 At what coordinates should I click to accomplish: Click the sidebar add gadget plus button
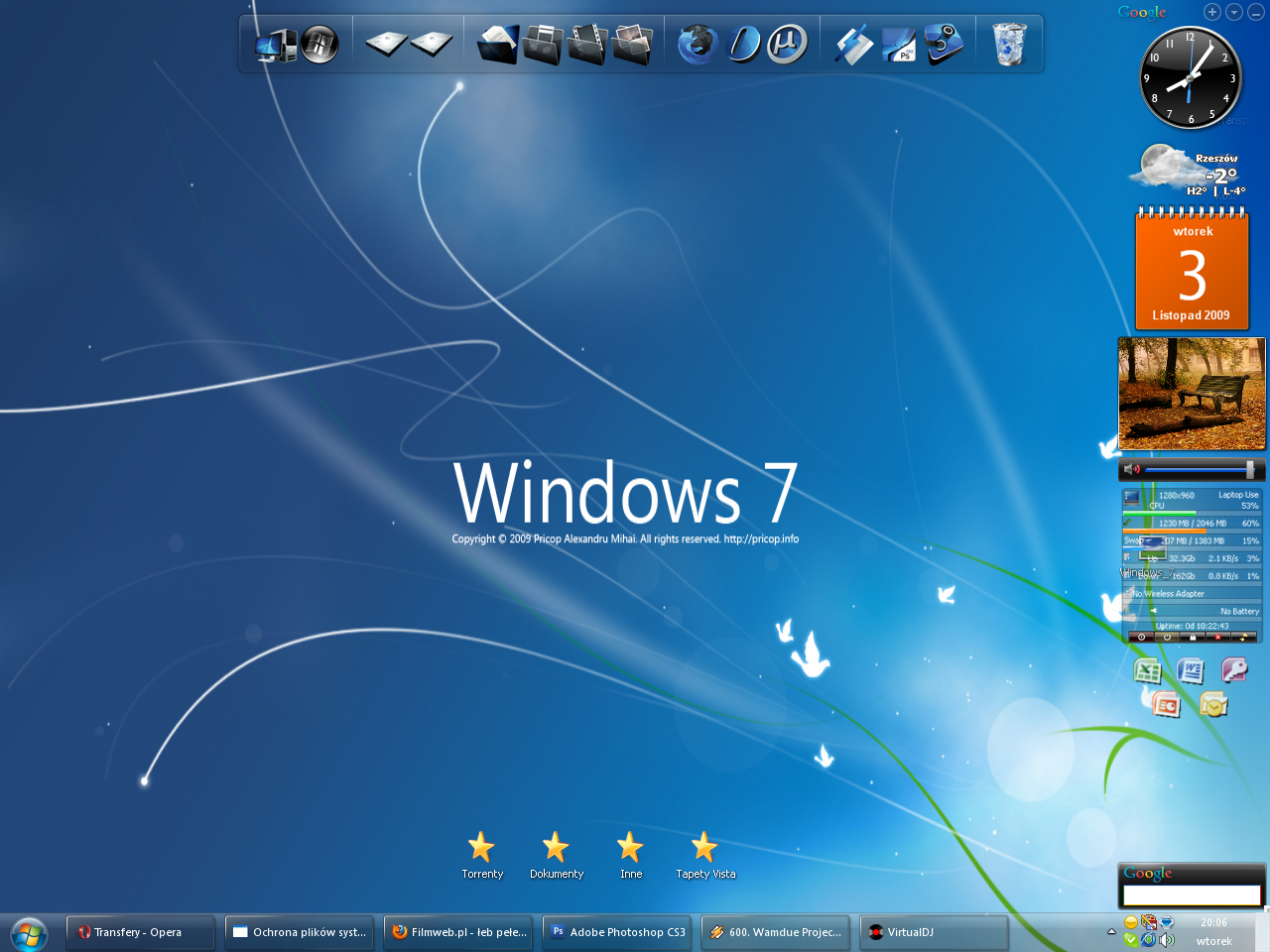1212,12
